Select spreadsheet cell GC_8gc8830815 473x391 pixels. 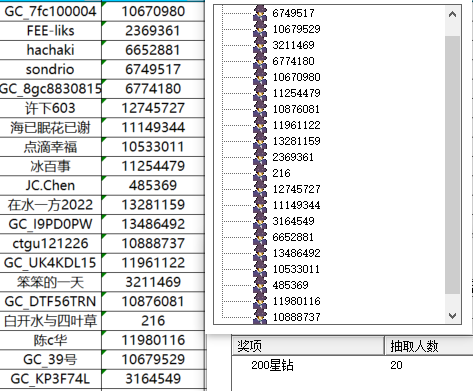point(50,89)
